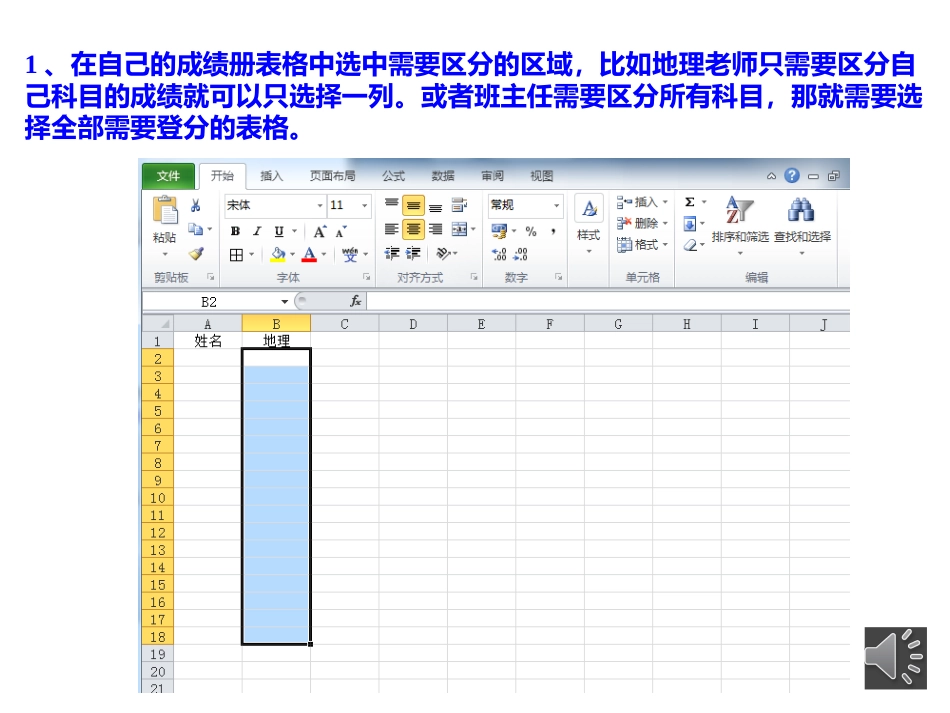Open the phonetic guide (wén 文) button
The height and width of the screenshot is (713, 950).
tap(350, 254)
